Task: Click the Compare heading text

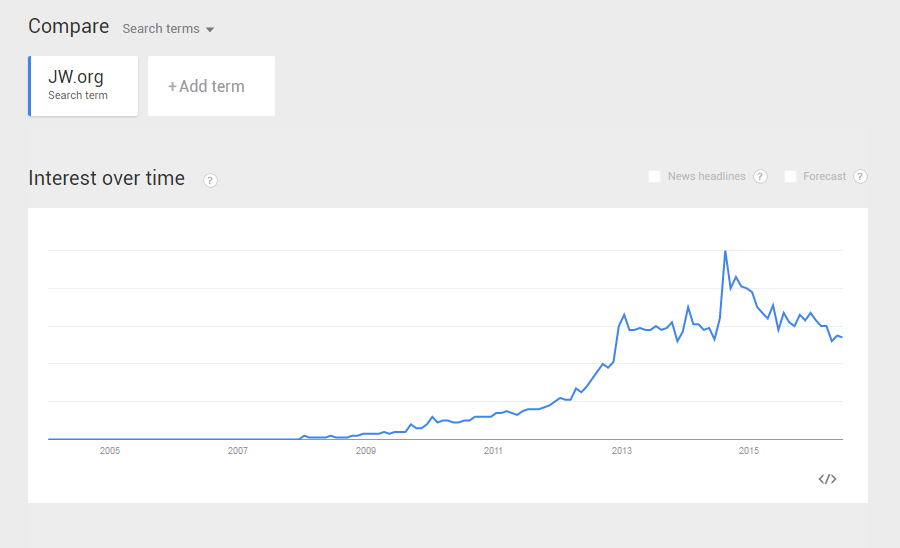Action: click(x=68, y=26)
